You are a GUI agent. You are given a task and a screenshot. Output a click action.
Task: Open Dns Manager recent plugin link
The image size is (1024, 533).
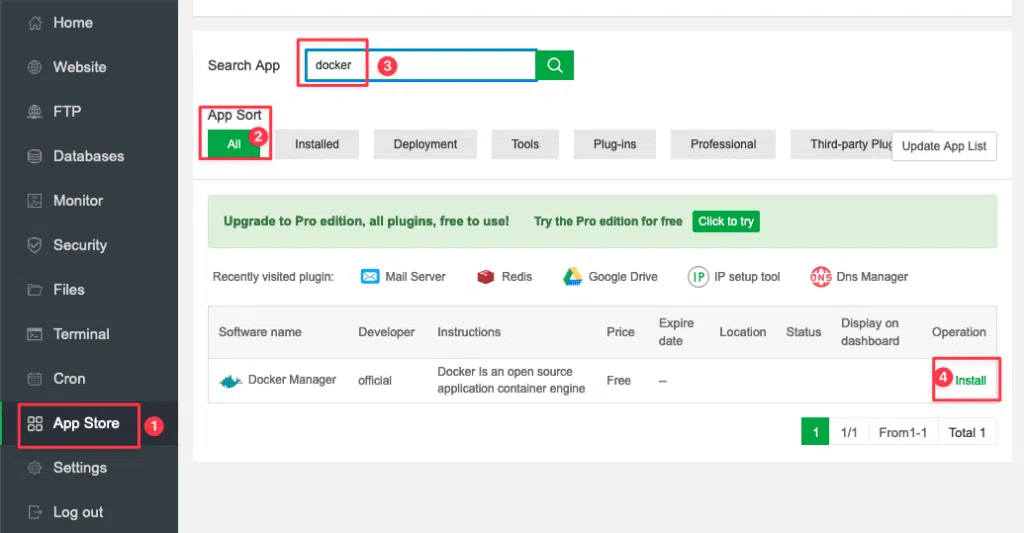pyautogui.click(x=872, y=277)
